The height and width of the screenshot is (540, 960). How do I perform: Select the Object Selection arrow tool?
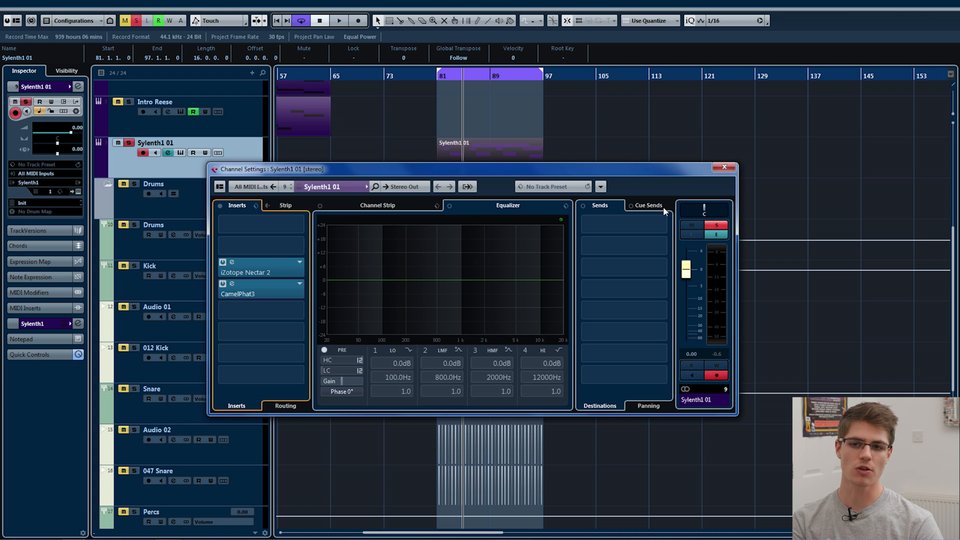coord(378,20)
